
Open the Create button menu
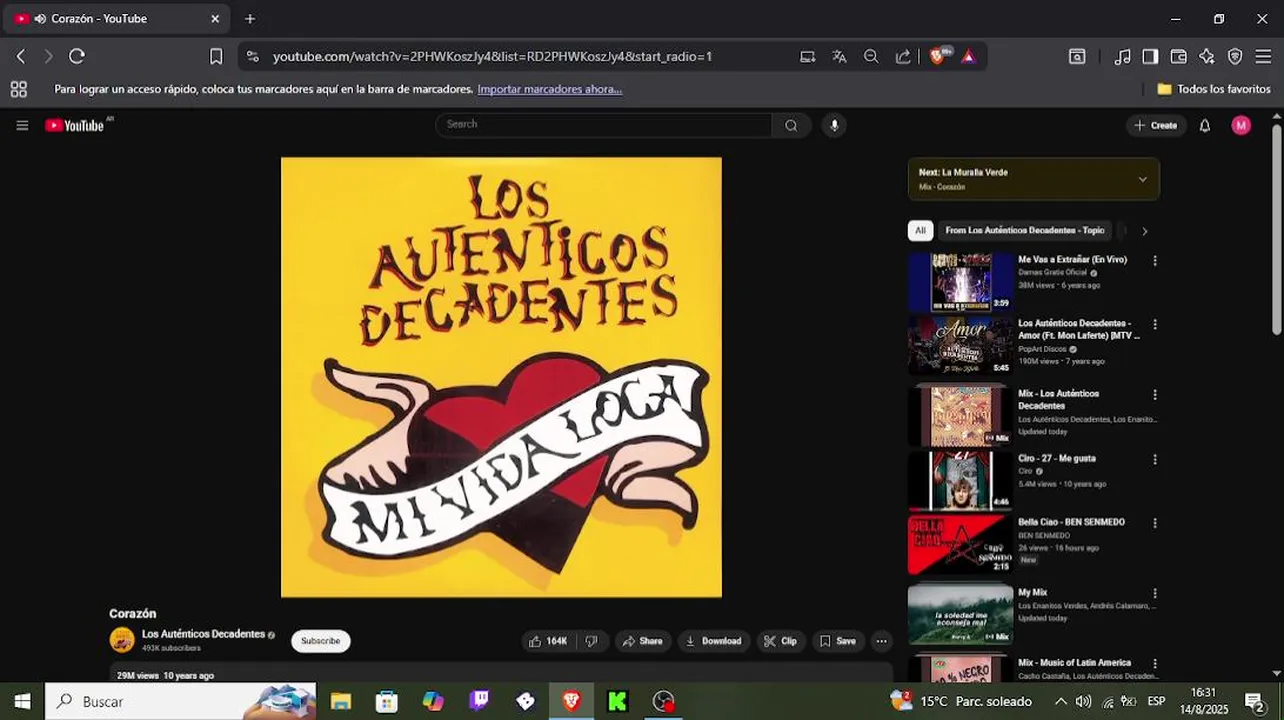click(1155, 125)
